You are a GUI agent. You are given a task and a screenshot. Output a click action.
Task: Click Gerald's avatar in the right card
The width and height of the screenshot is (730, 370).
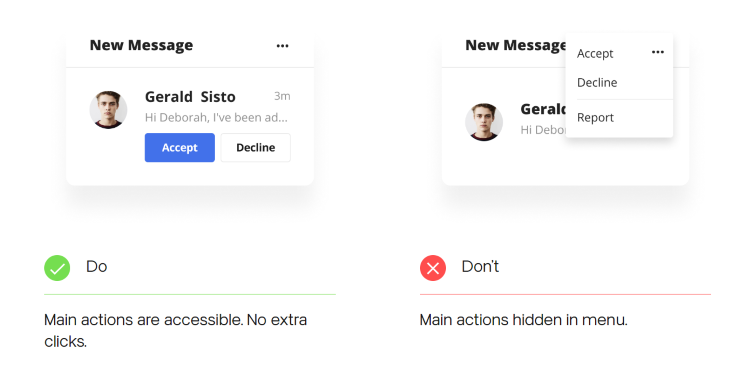pos(484,122)
